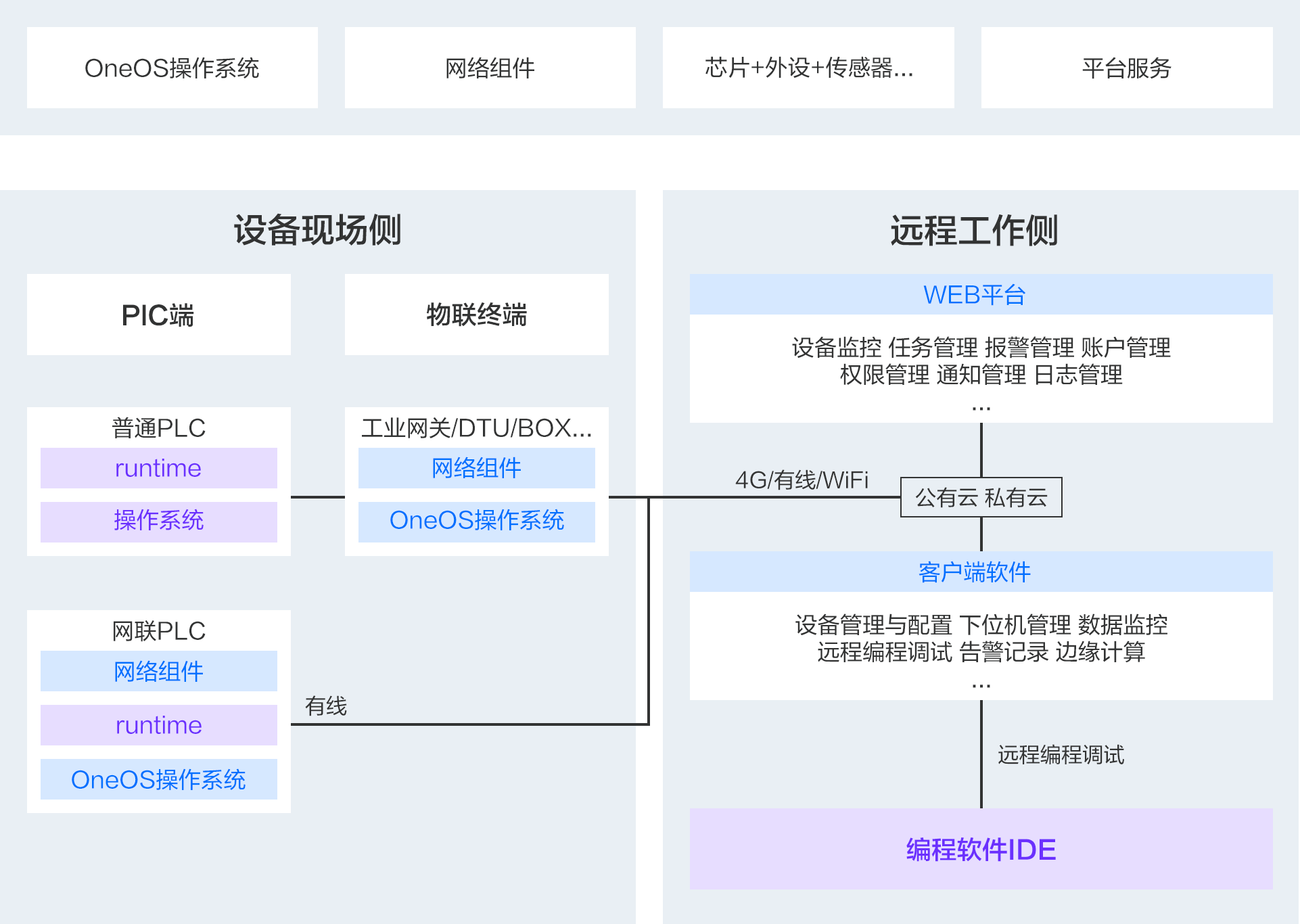Select the top 网络组件 box
This screenshot has width=1300, height=924.
[490, 68]
